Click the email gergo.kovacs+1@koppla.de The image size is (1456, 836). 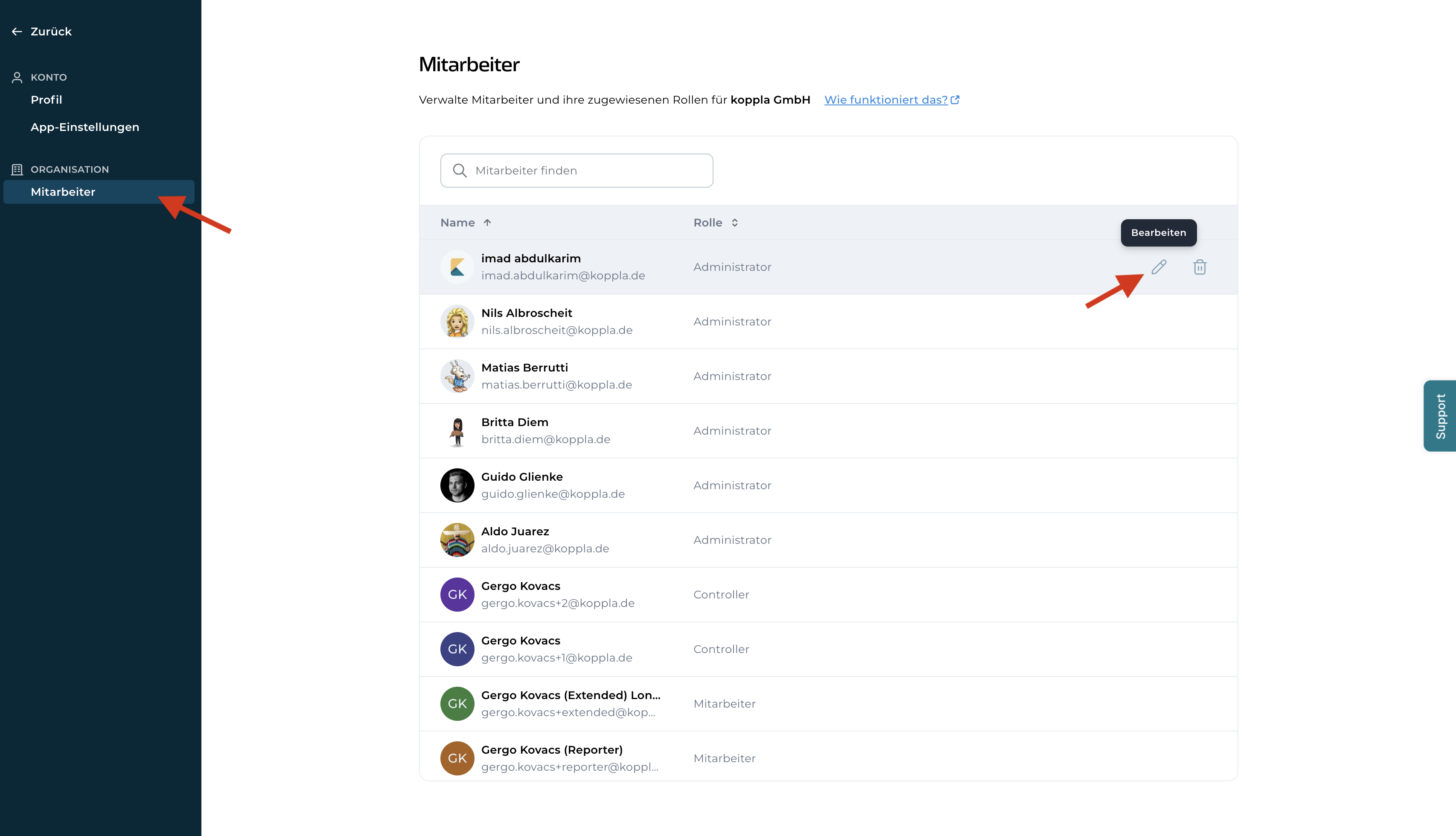click(x=556, y=657)
